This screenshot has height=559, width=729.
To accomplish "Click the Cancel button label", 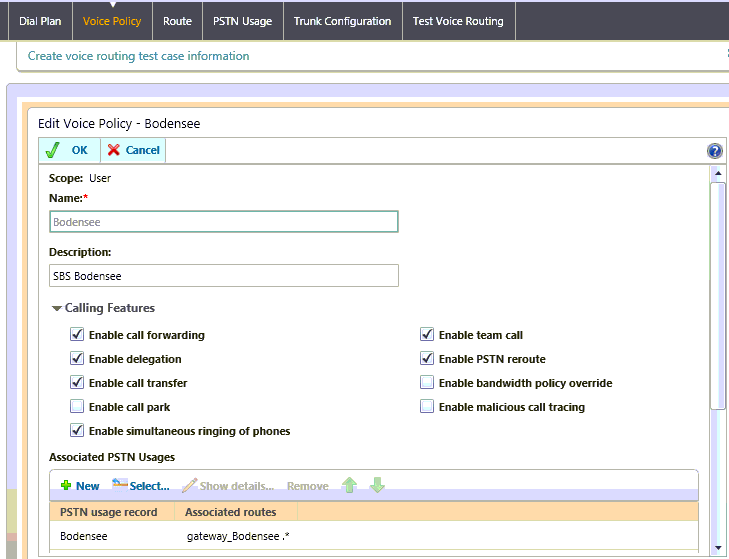I will 142,150.
